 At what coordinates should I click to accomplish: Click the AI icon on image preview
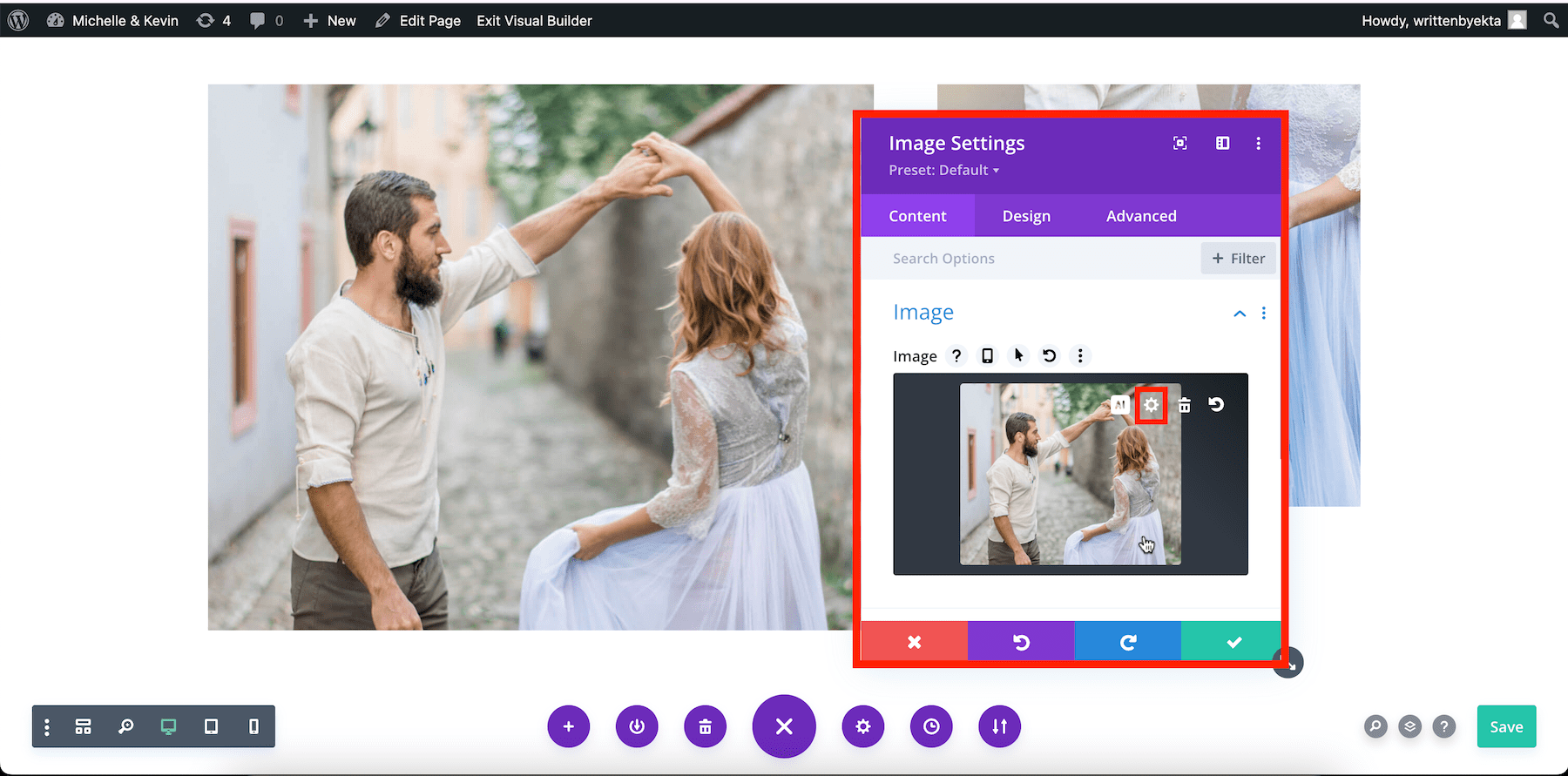[x=1120, y=405]
